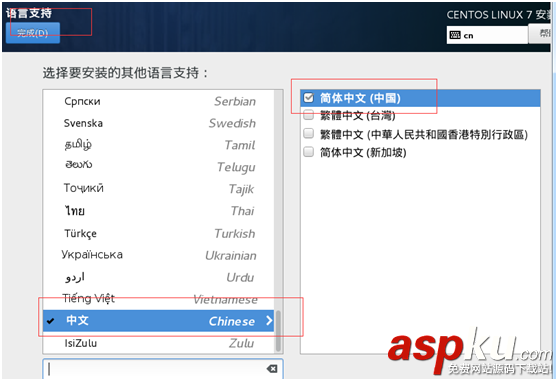Screen dimensions: 558x381
Task: Uncheck 简体中文 (中国) checkbox
Action: tap(309, 97)
